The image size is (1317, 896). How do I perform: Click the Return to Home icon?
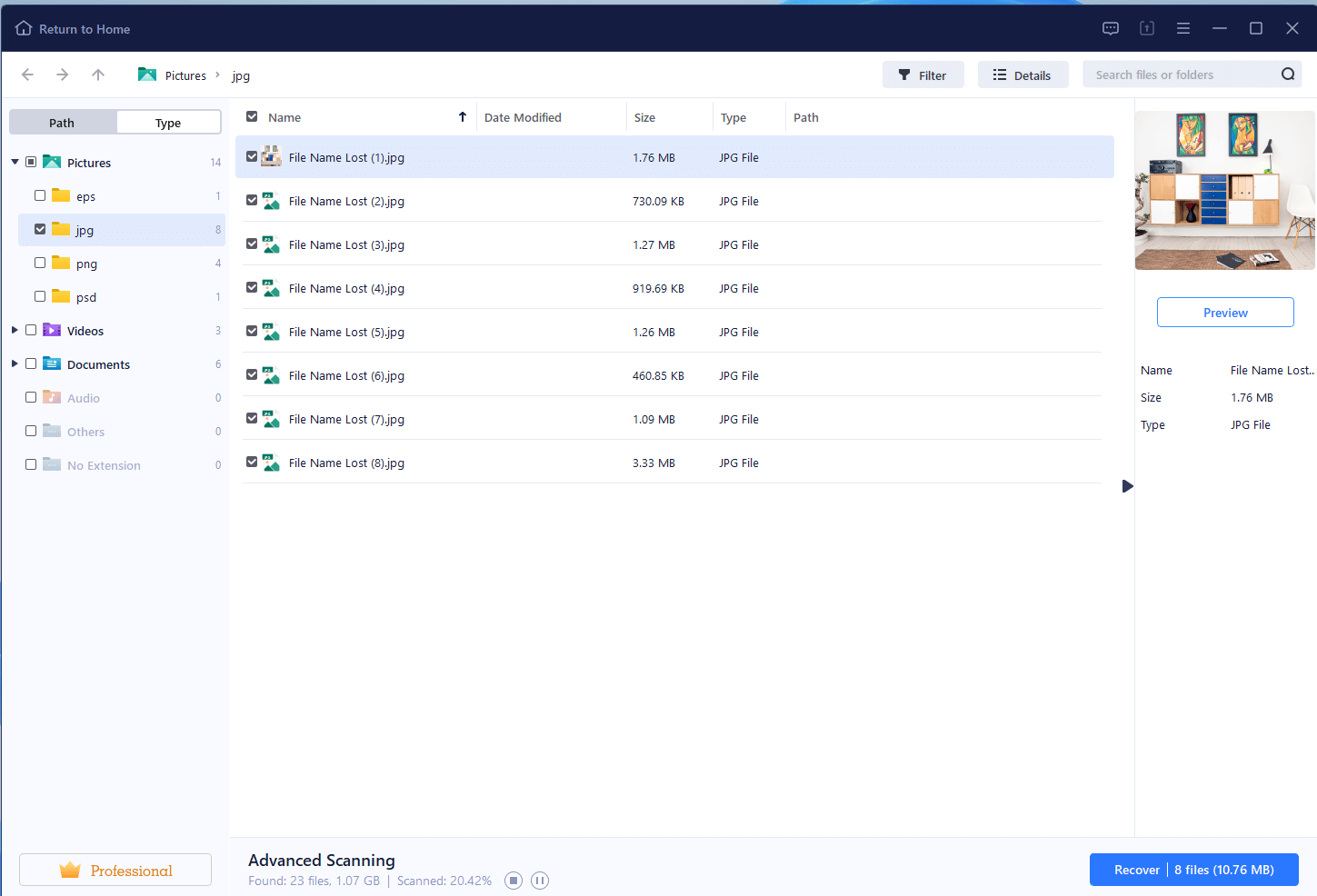pos(24,29)
